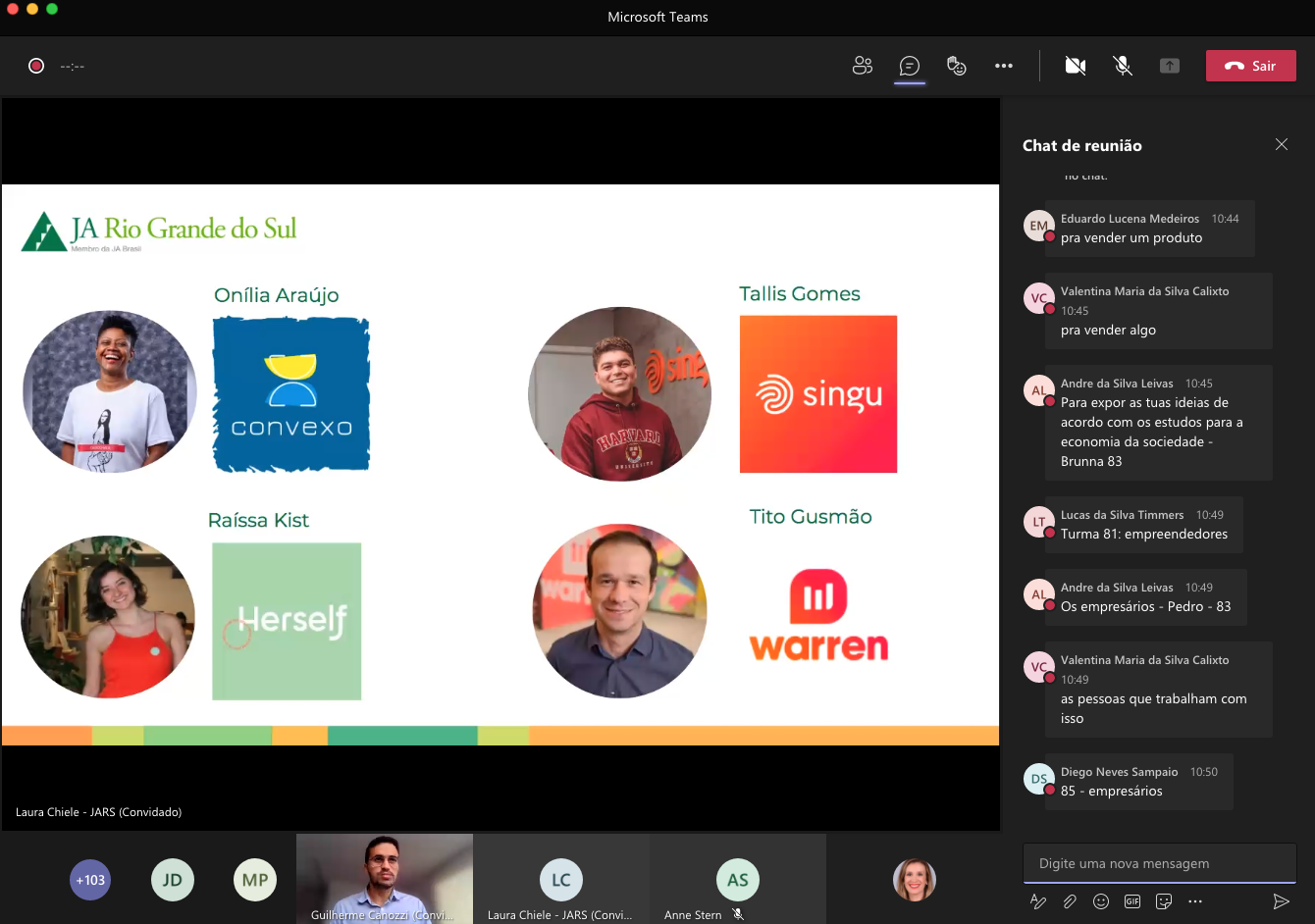Click the Herself logo on the slide

point(287,621)
